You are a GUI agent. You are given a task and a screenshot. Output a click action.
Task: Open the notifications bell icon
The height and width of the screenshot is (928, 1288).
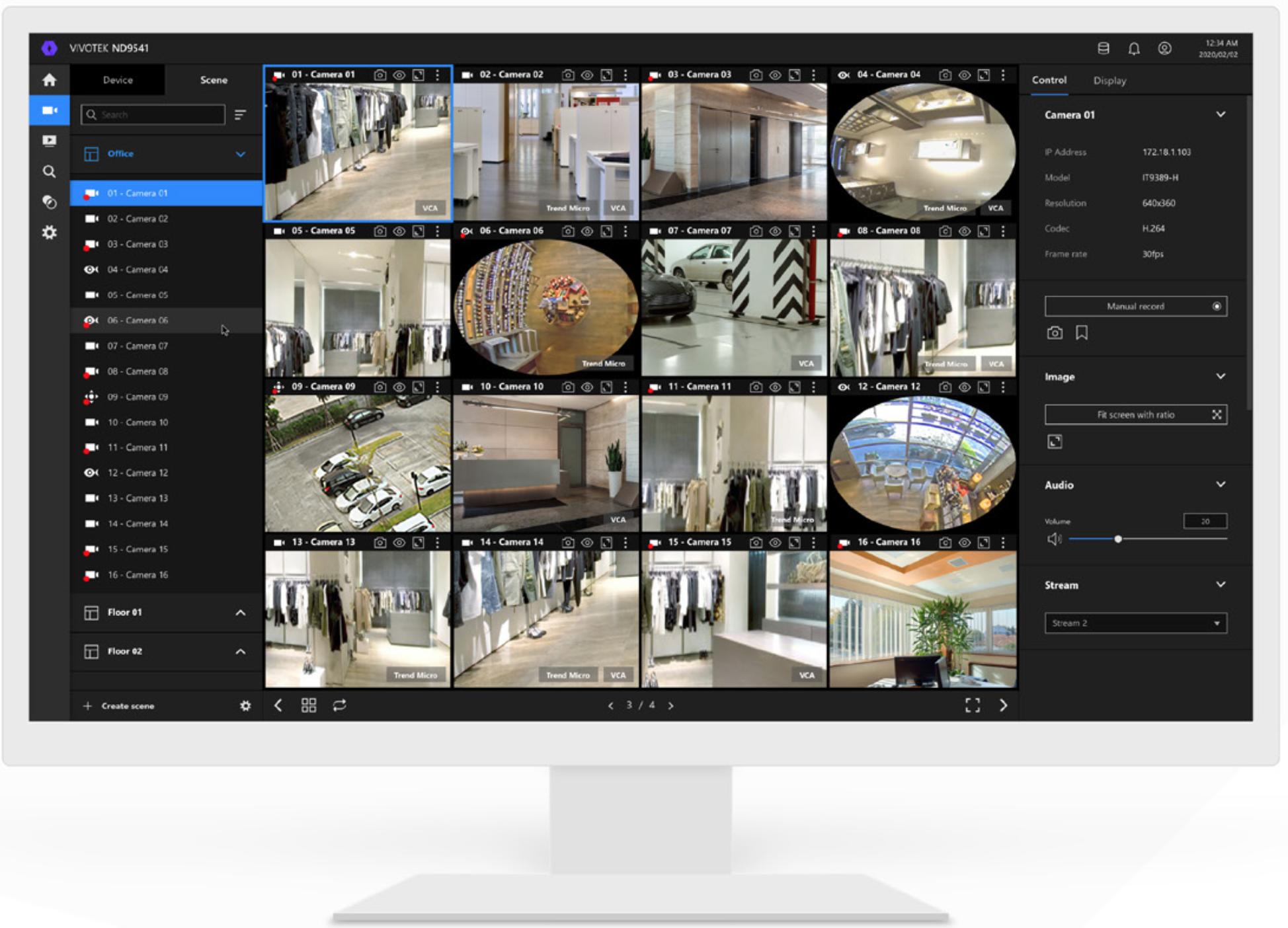coord(1133,48)
